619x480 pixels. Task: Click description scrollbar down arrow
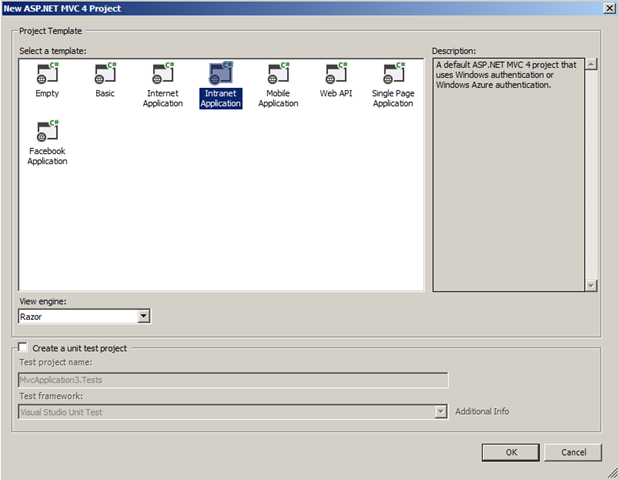point(591,285)
